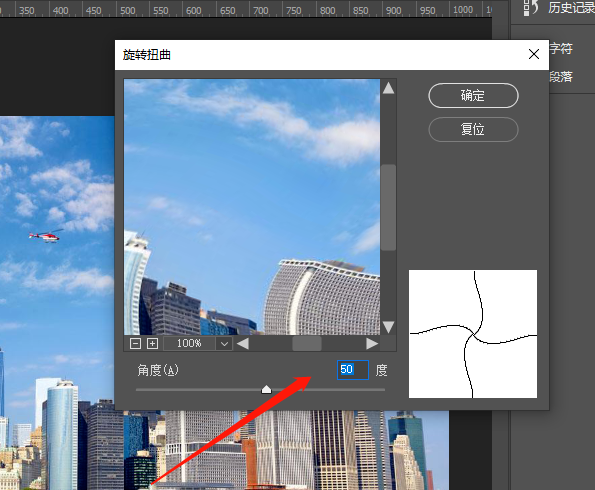
Task: Zoom out the twirl preview with minus icon
Action: click(x=135, y=344)
